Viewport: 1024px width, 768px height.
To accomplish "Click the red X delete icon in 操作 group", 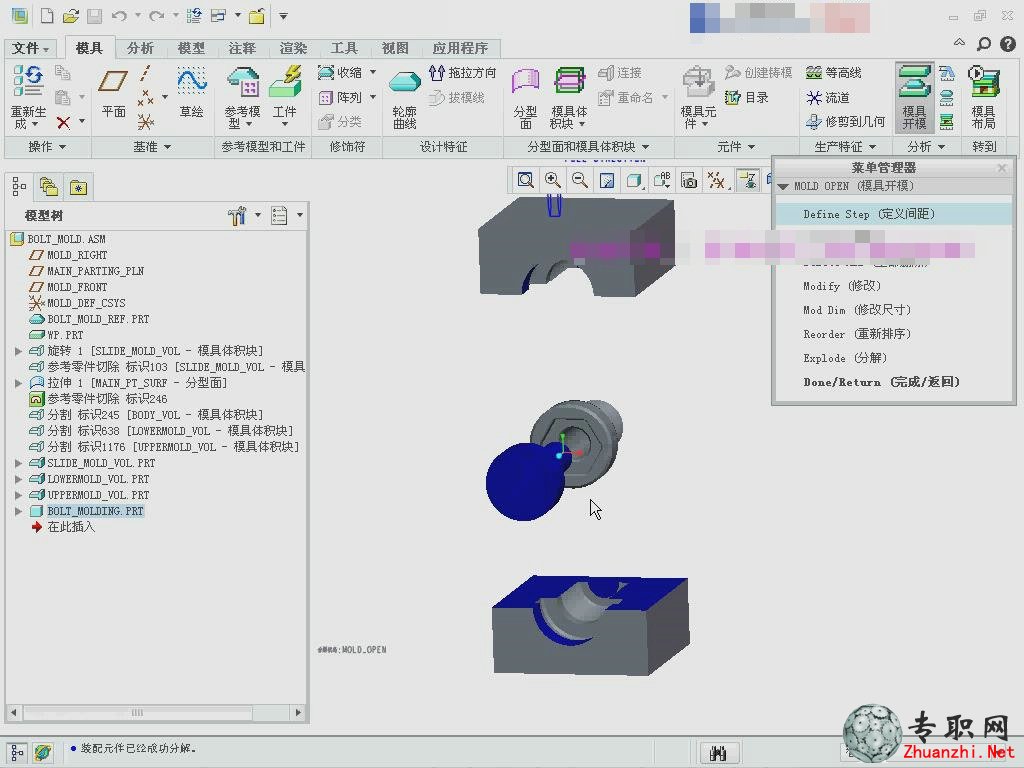I will [x=63, y=122].
